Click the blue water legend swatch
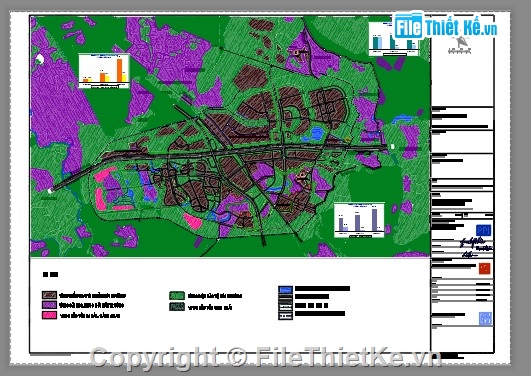Screen dimensions: 531x376 [x=285, y=290]
